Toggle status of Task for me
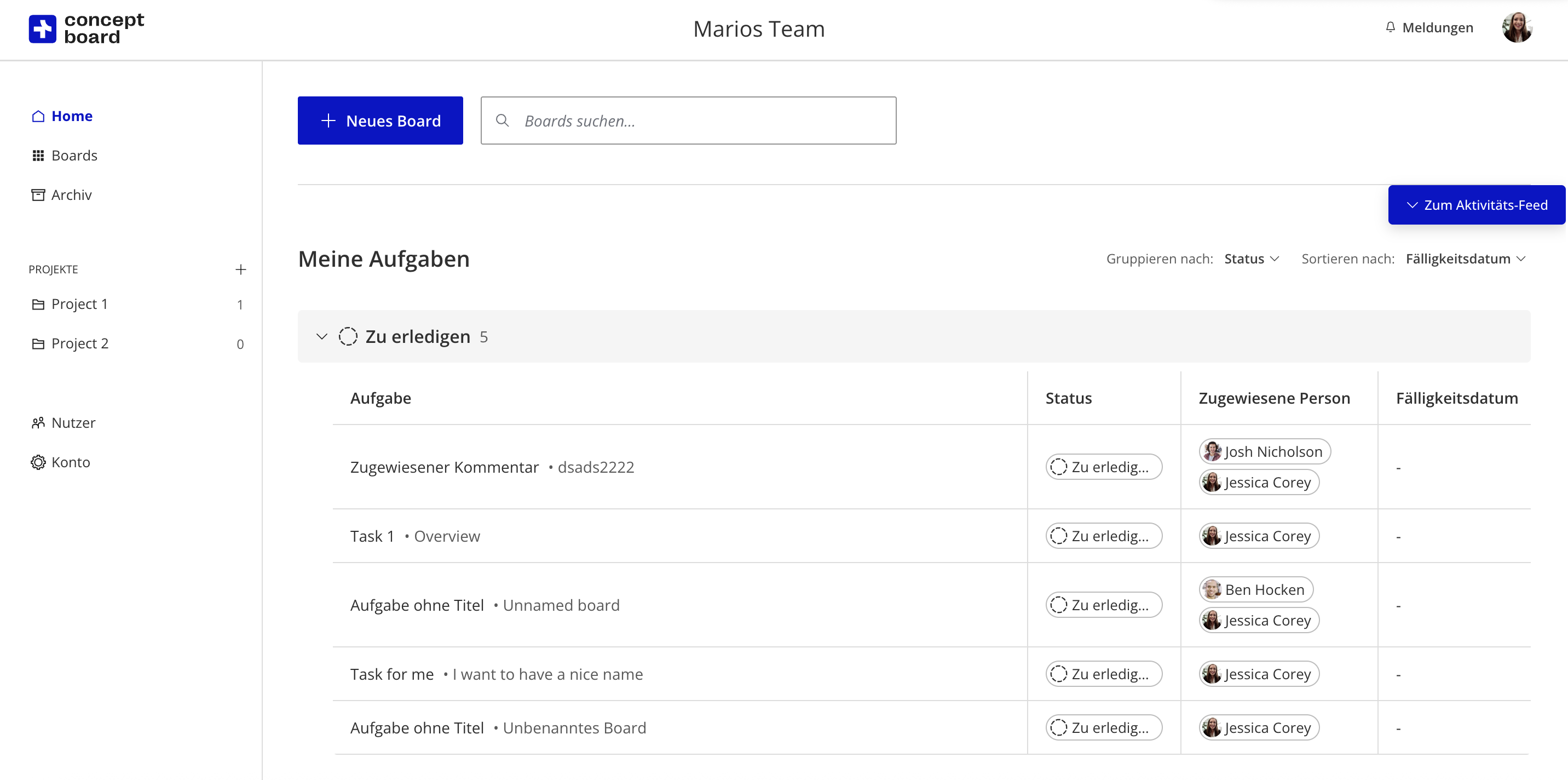Image resolution: width=1568 pixels, height=780 pixels. (x=1104, y=674)
